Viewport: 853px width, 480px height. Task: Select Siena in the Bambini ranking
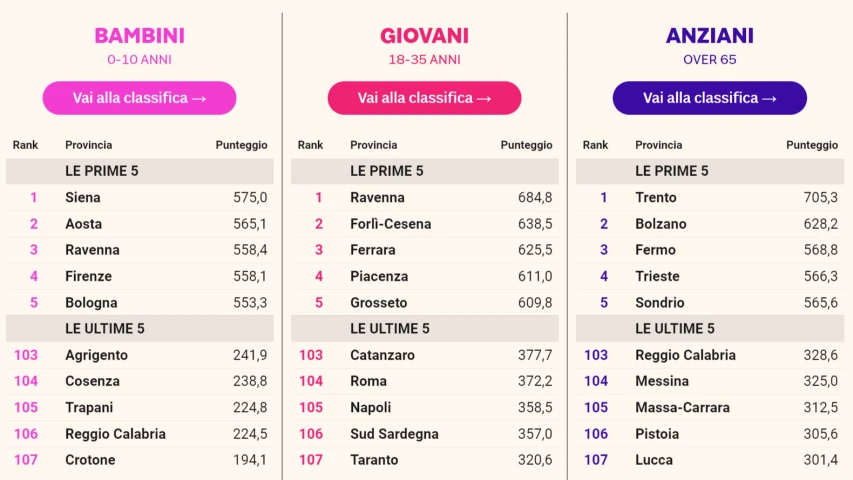83,198
